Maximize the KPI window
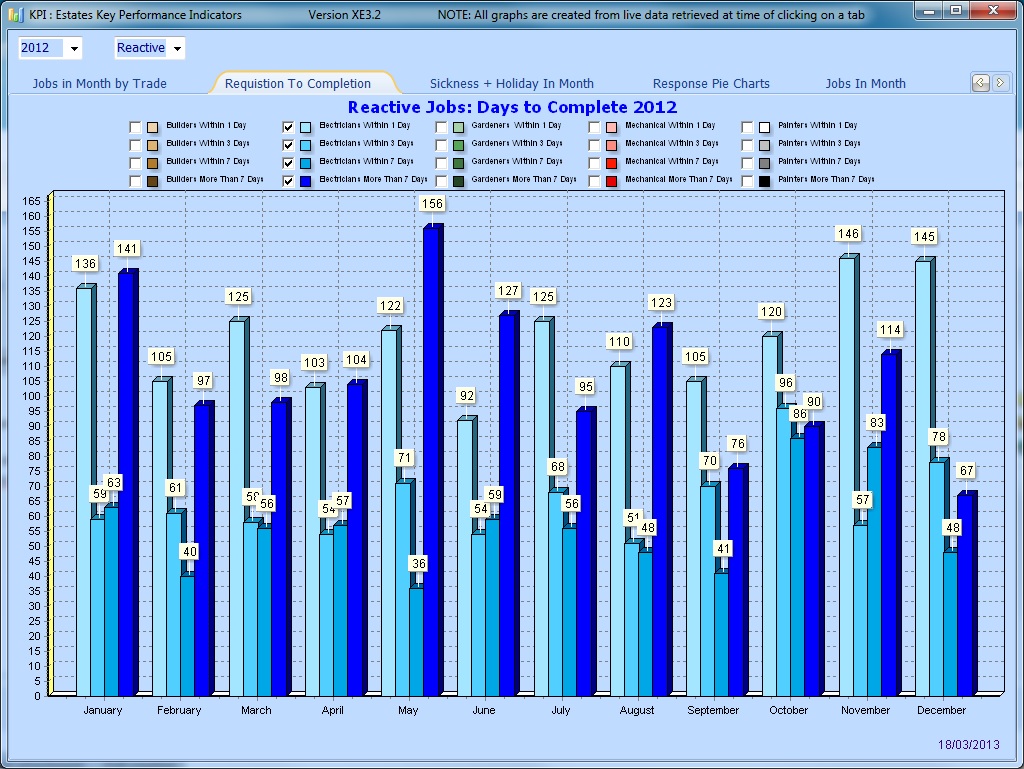 coord(956,10)
